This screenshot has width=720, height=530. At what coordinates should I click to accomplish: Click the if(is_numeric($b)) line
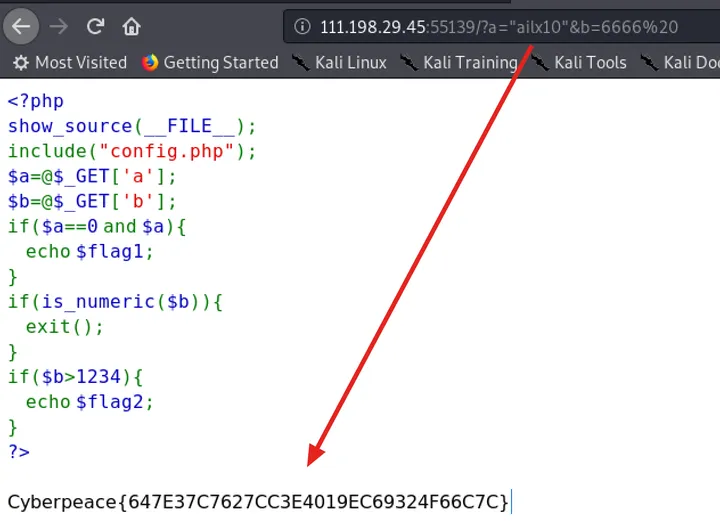[x=115, y=302]
